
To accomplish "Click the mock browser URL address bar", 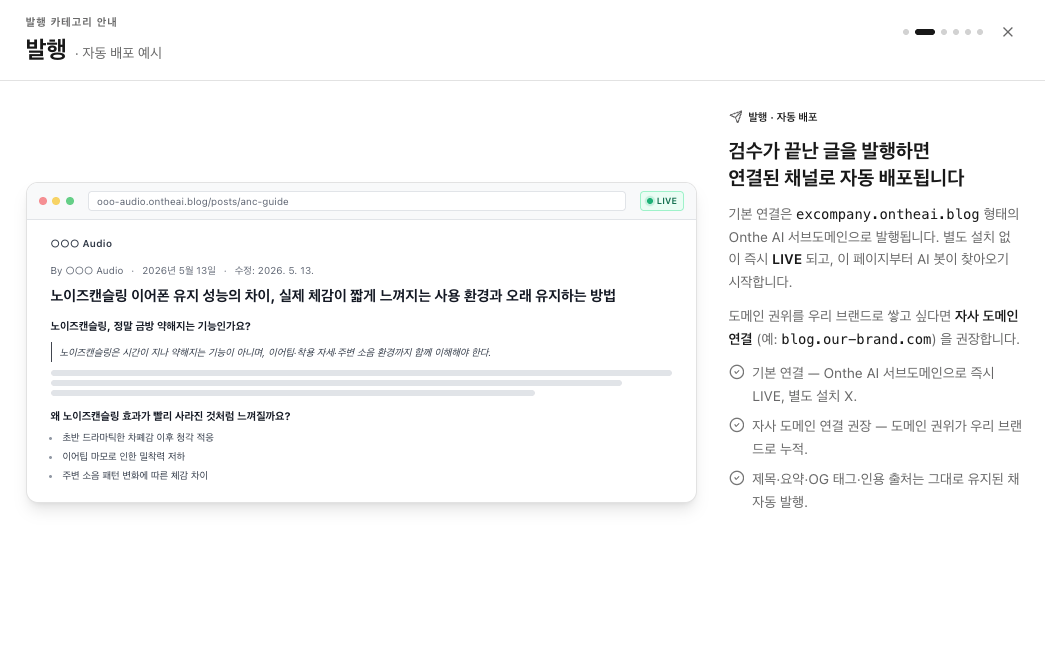I will [357, 201].
